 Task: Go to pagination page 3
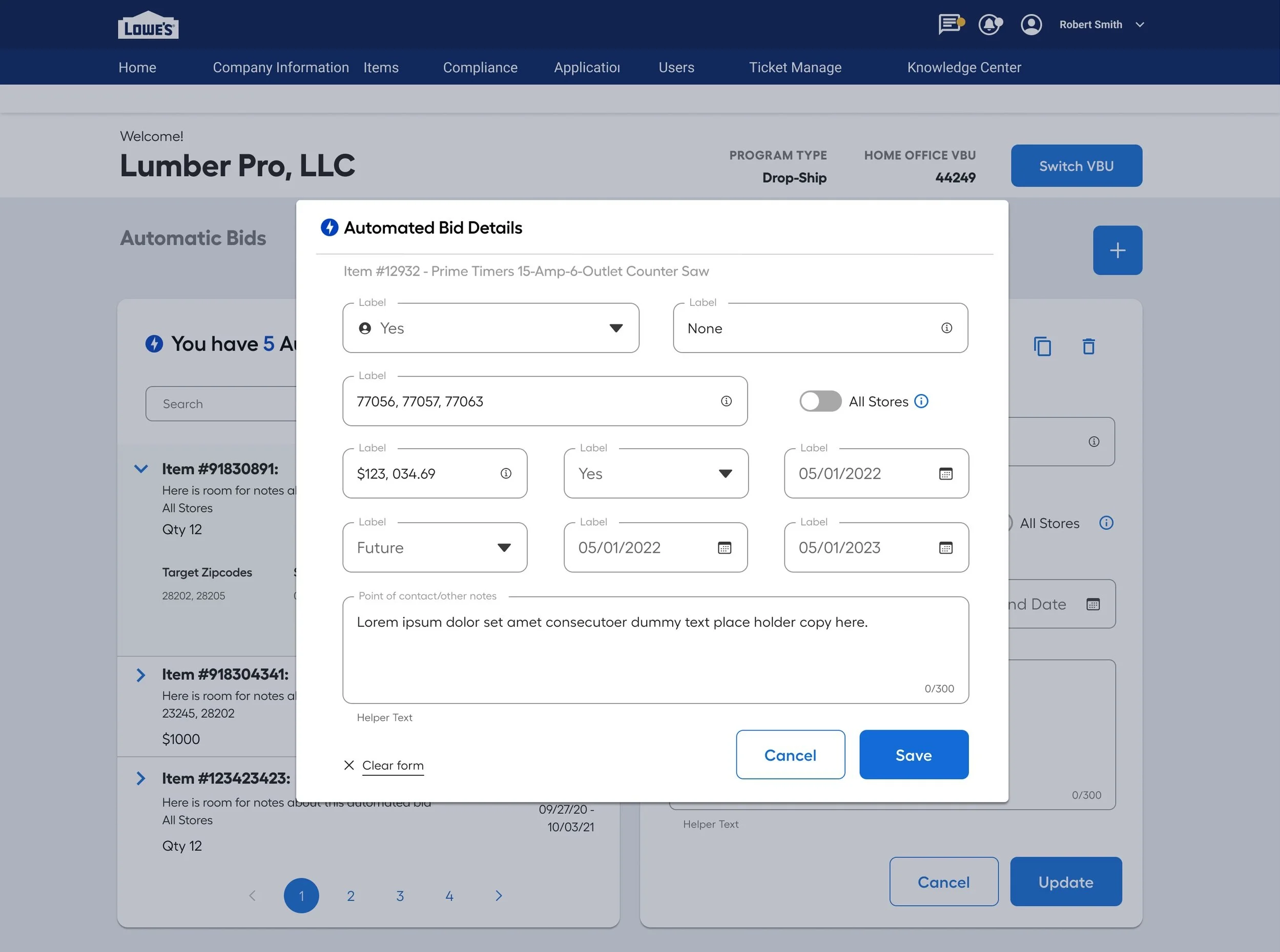click(x=400, y=896)
